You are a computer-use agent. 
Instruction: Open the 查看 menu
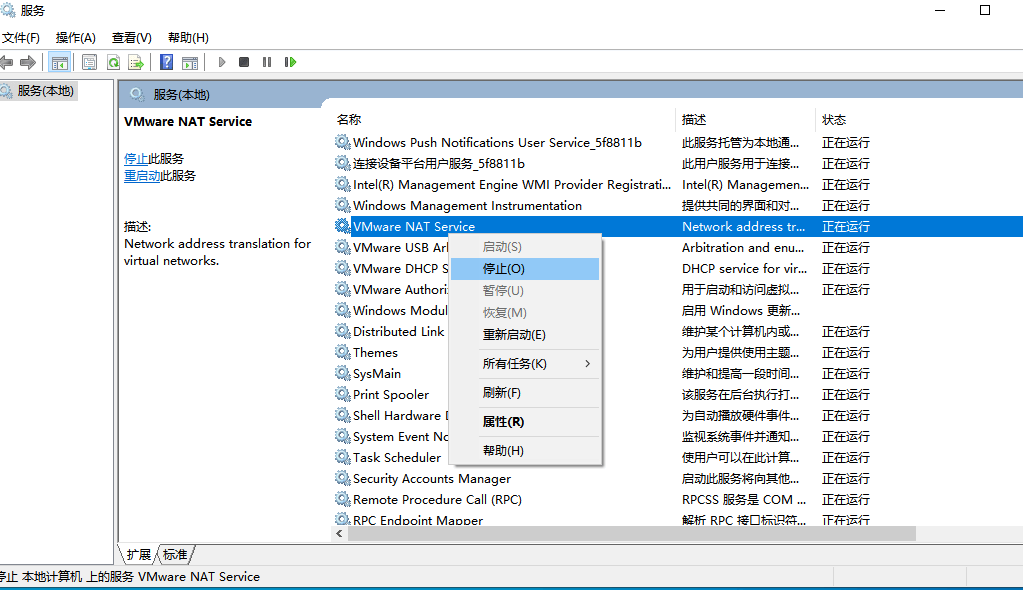130,37
